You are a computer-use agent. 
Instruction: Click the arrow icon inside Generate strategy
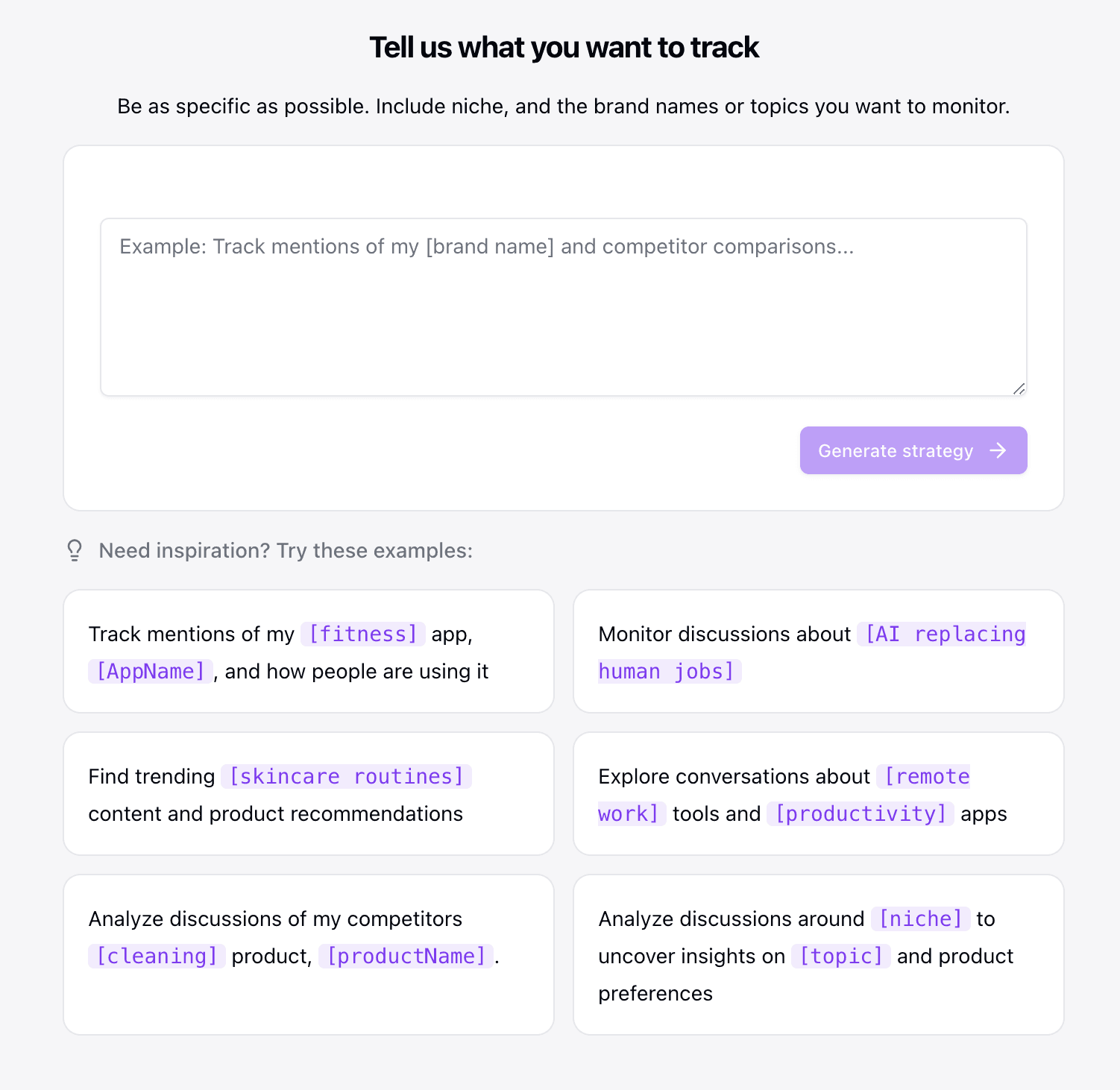(x=998, y=450)
